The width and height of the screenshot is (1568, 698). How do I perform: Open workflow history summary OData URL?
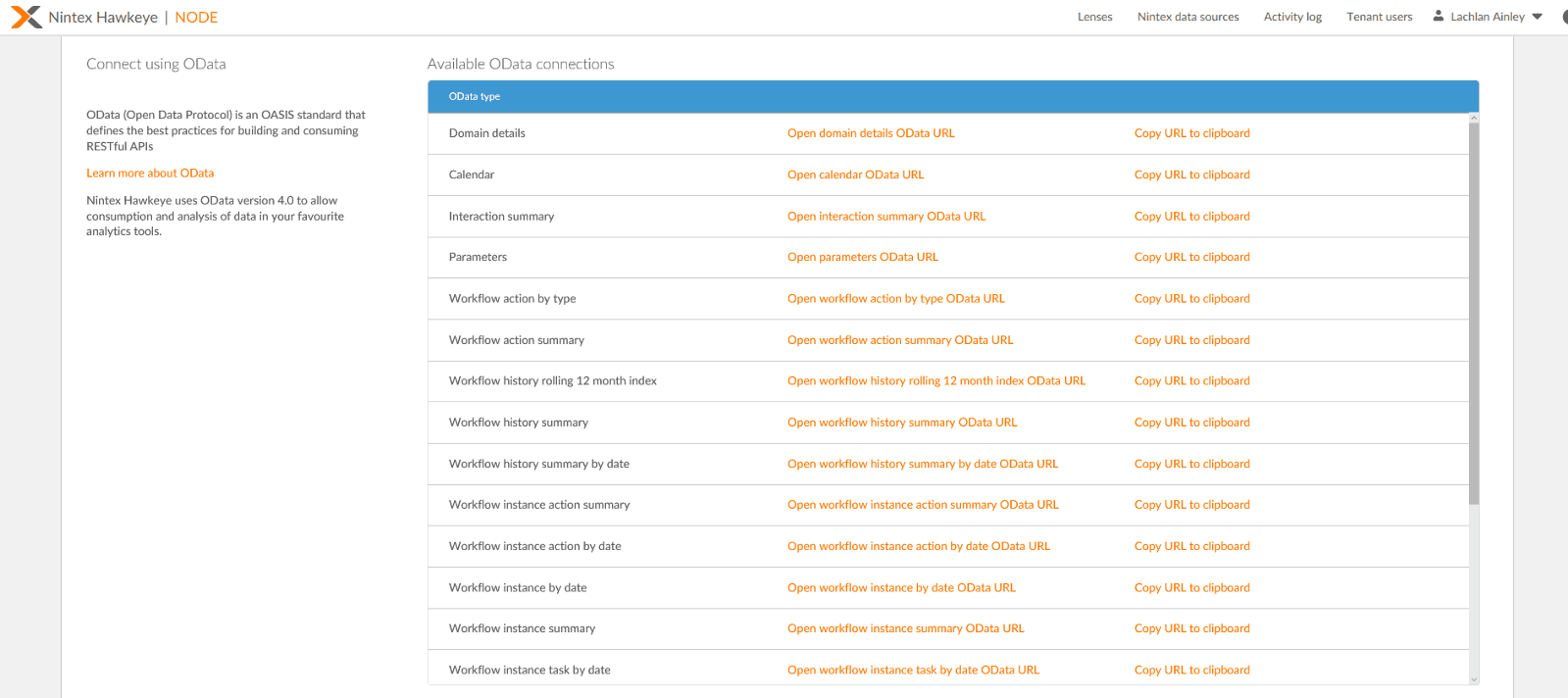pos(902,423)
